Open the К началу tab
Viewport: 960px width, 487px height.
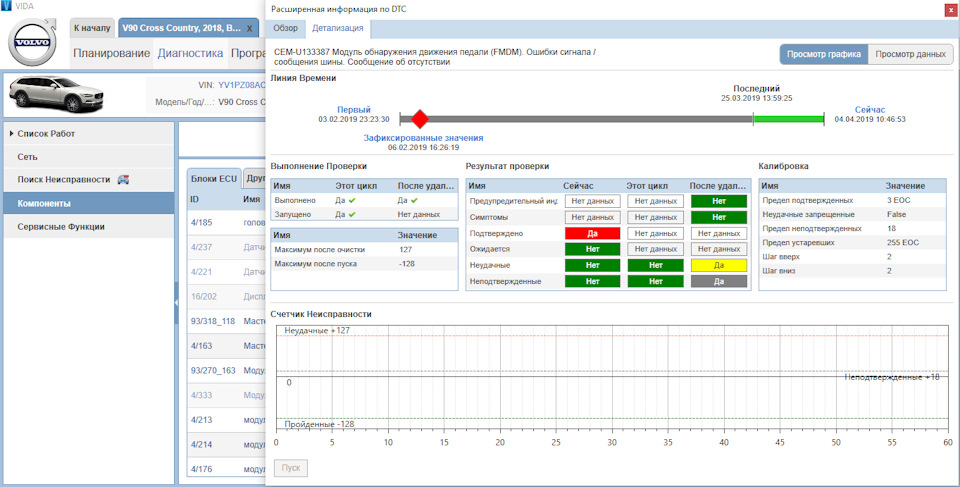92,28
